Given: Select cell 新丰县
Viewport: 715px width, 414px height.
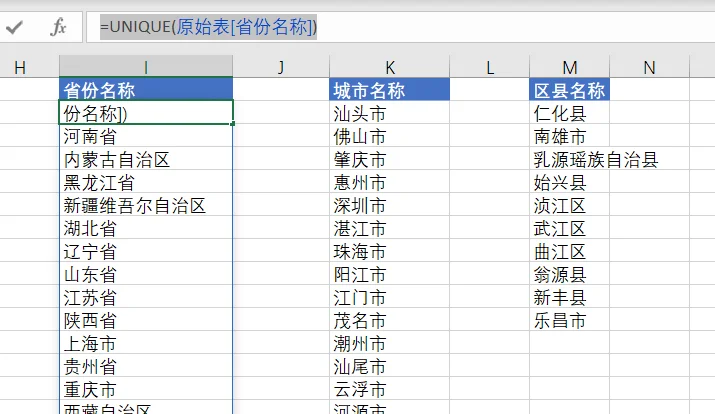Looking at the screenshot, I should click(570, 296).
